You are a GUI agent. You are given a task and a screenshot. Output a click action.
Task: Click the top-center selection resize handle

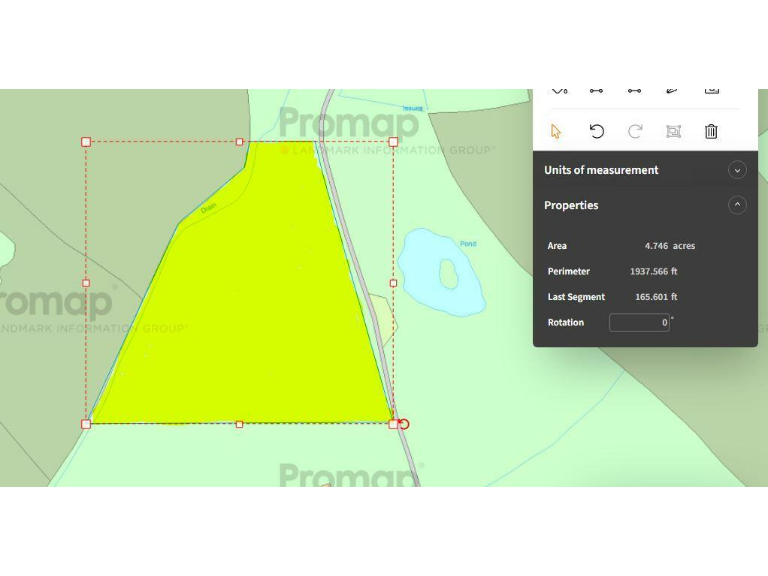pyautogui.click(x=239, y=142)
